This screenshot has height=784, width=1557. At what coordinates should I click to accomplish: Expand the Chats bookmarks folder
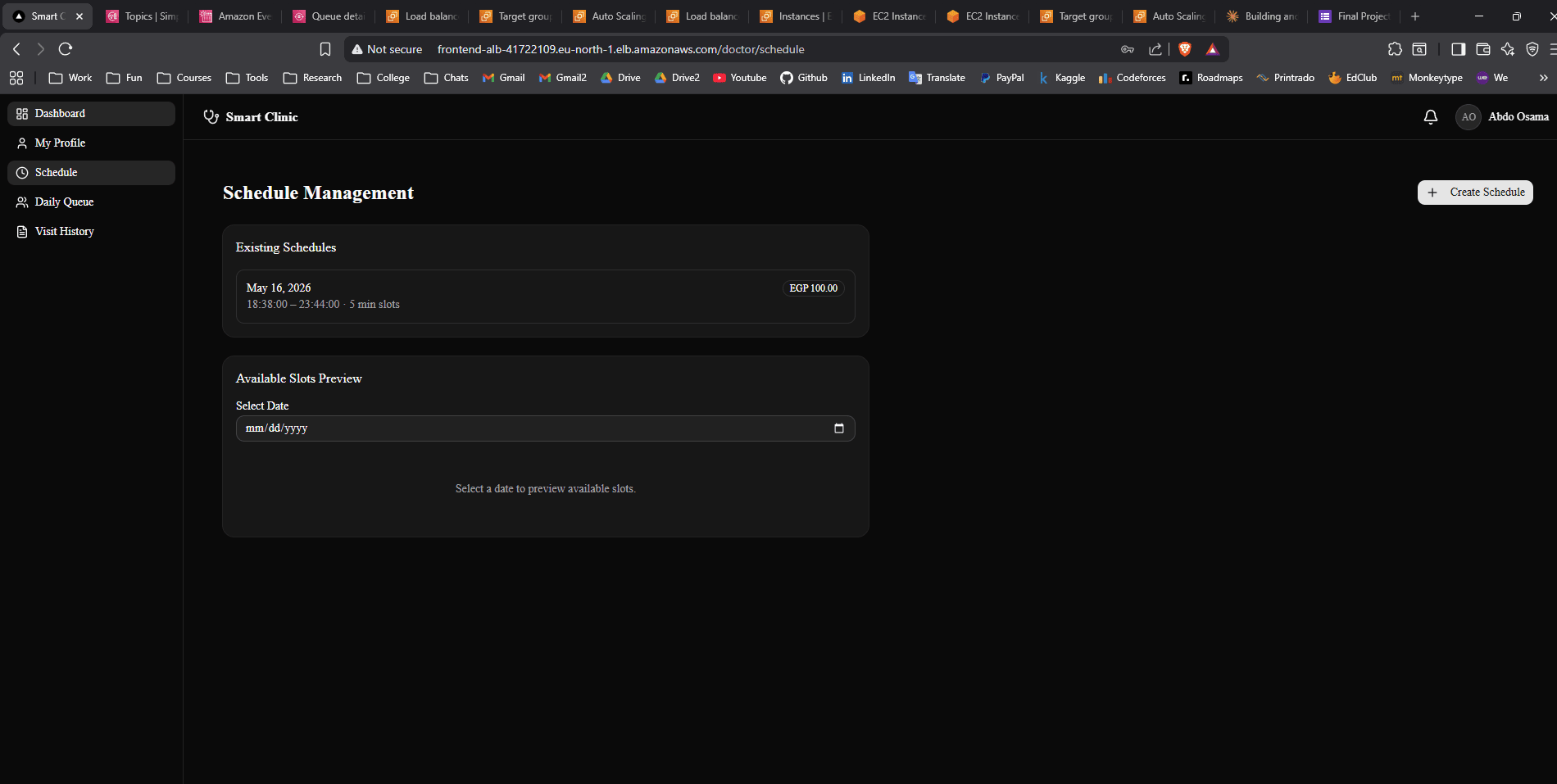447,78
